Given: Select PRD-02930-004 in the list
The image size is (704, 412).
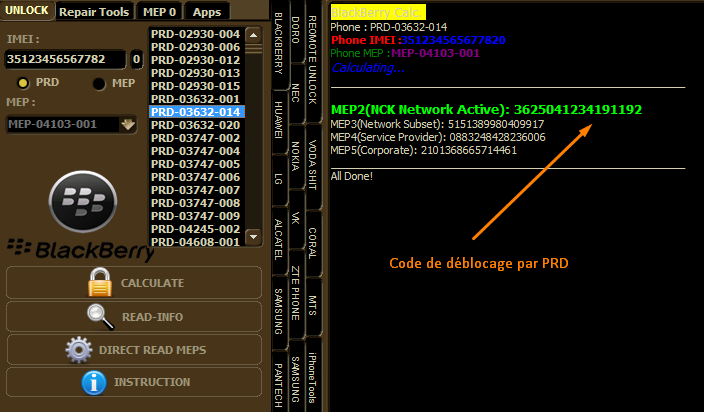Looking at the screenshot, I should [x=196, y=34].
